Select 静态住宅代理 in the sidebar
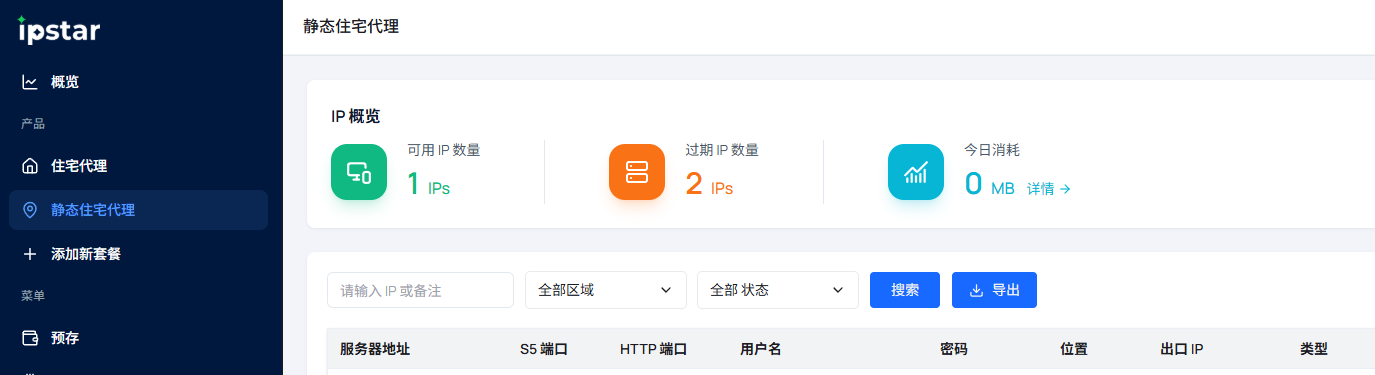 click(139, 210)
